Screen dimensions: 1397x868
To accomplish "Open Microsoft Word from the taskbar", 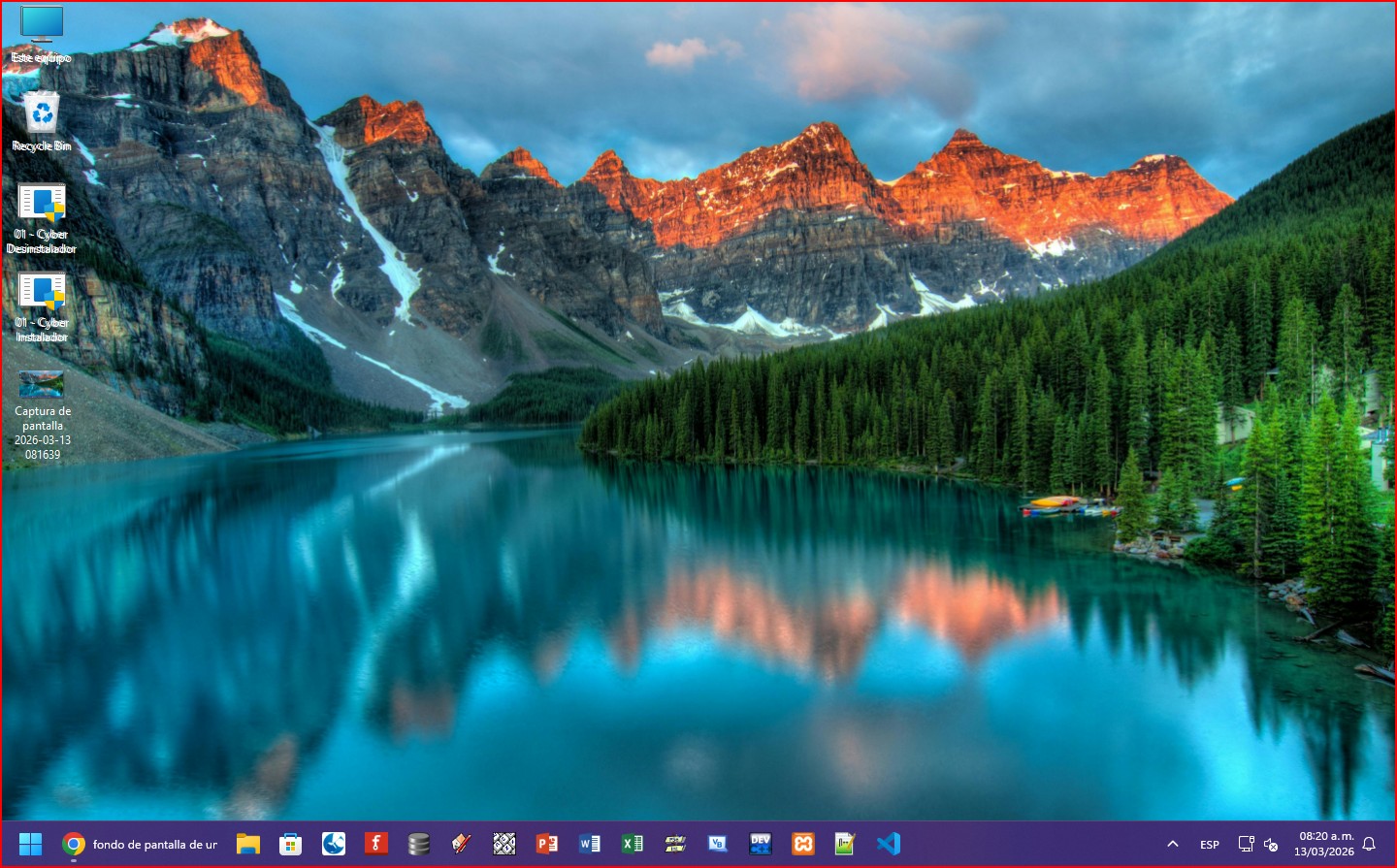I will pos(589,844).
